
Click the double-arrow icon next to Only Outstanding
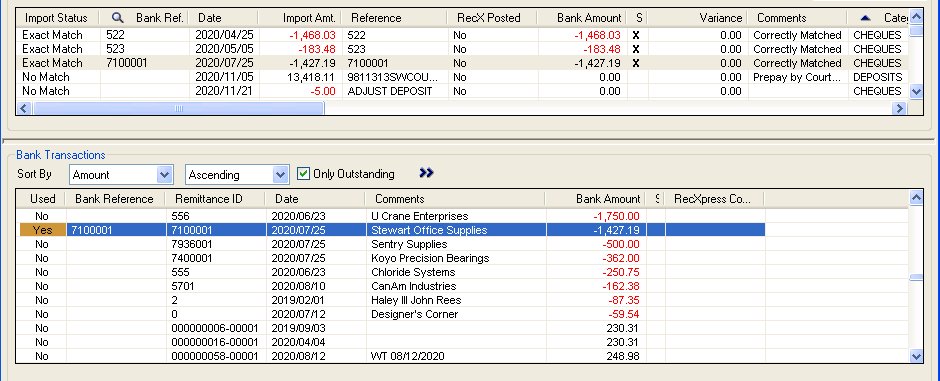[x=426, y=173]
